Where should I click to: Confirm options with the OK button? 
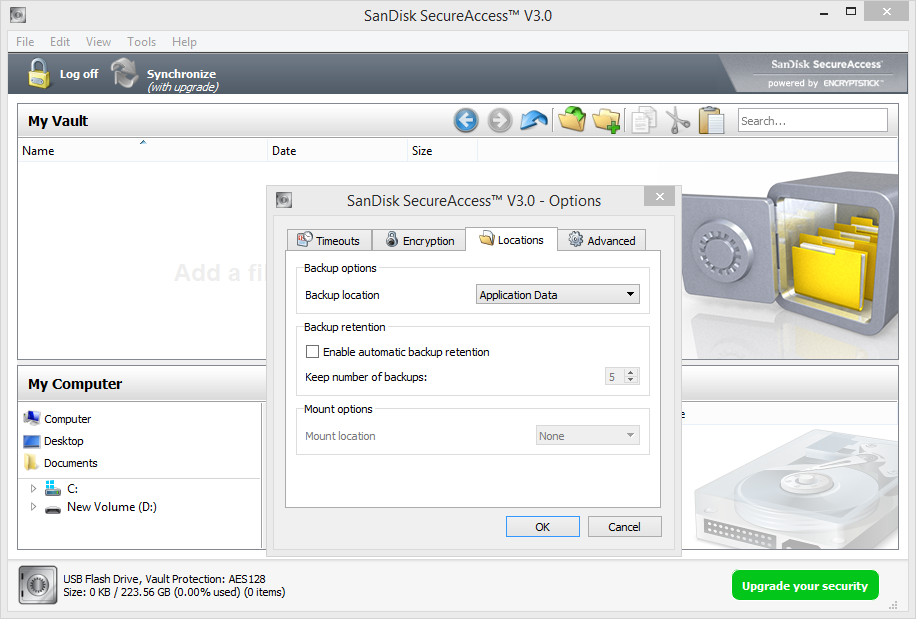[543, 527]
